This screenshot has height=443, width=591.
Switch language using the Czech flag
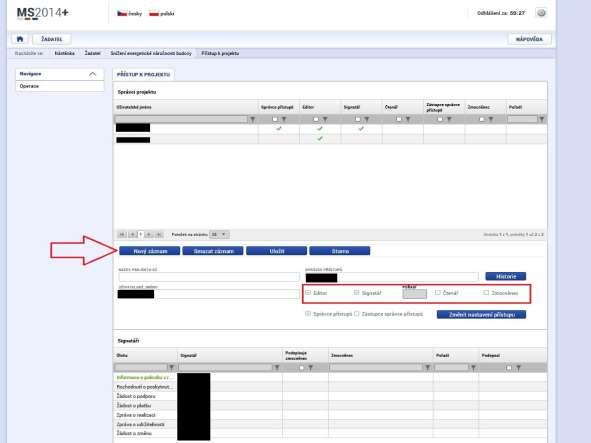pos(122,14)
